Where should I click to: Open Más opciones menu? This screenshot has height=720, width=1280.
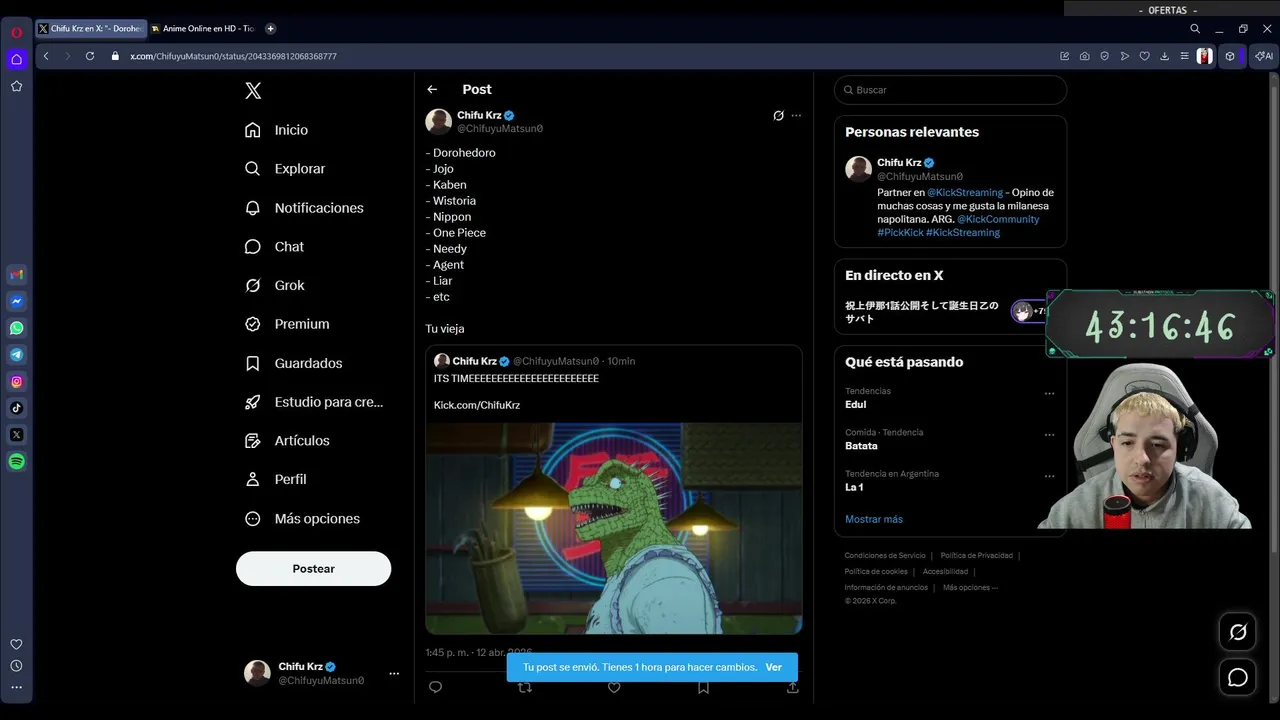tap(302, 518)
